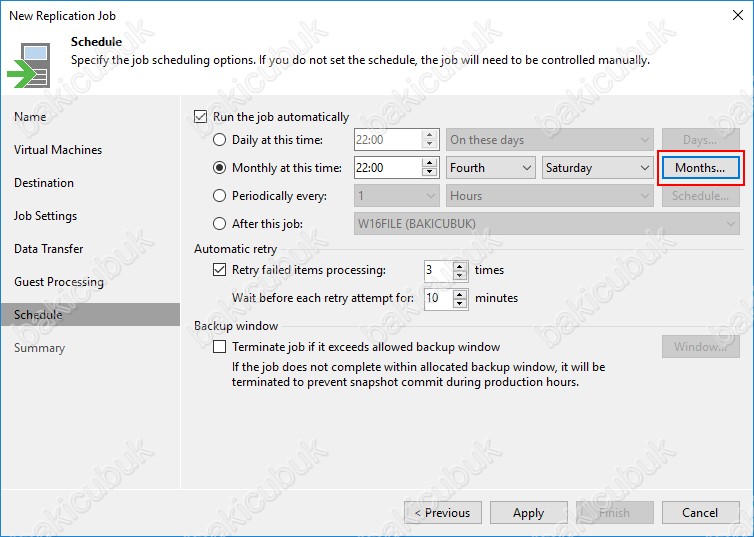Go to the Destination step
Screen dimensions: 754x537
(44, 183)
